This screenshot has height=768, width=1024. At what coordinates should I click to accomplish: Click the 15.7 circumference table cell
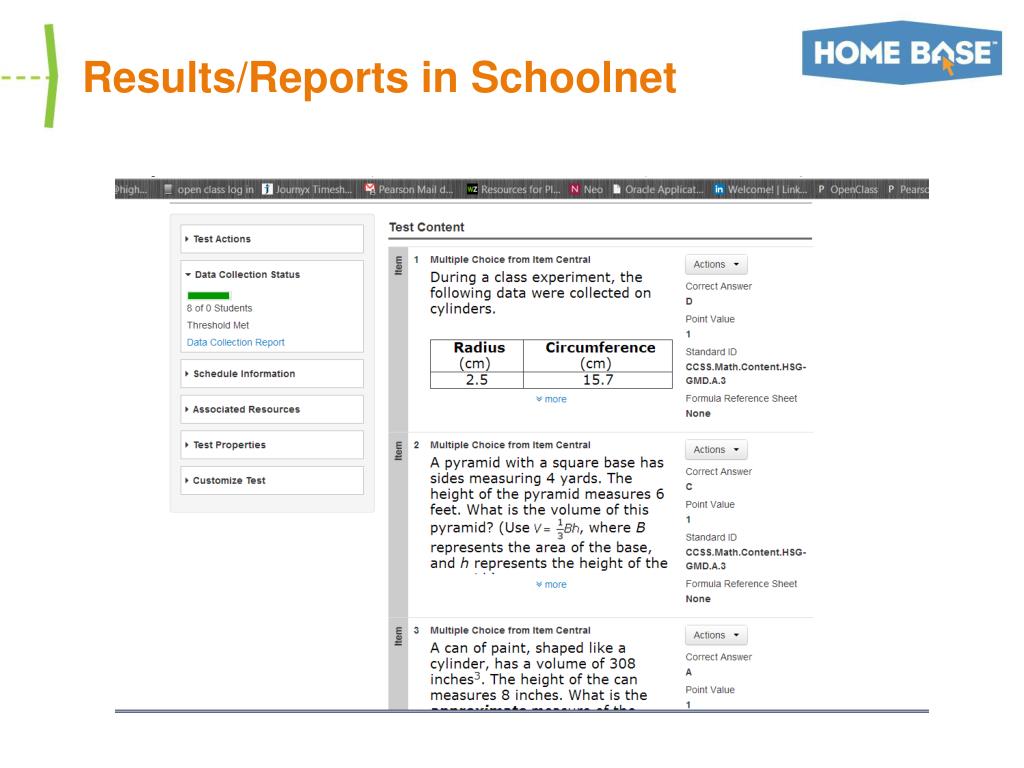click(598, 380)
